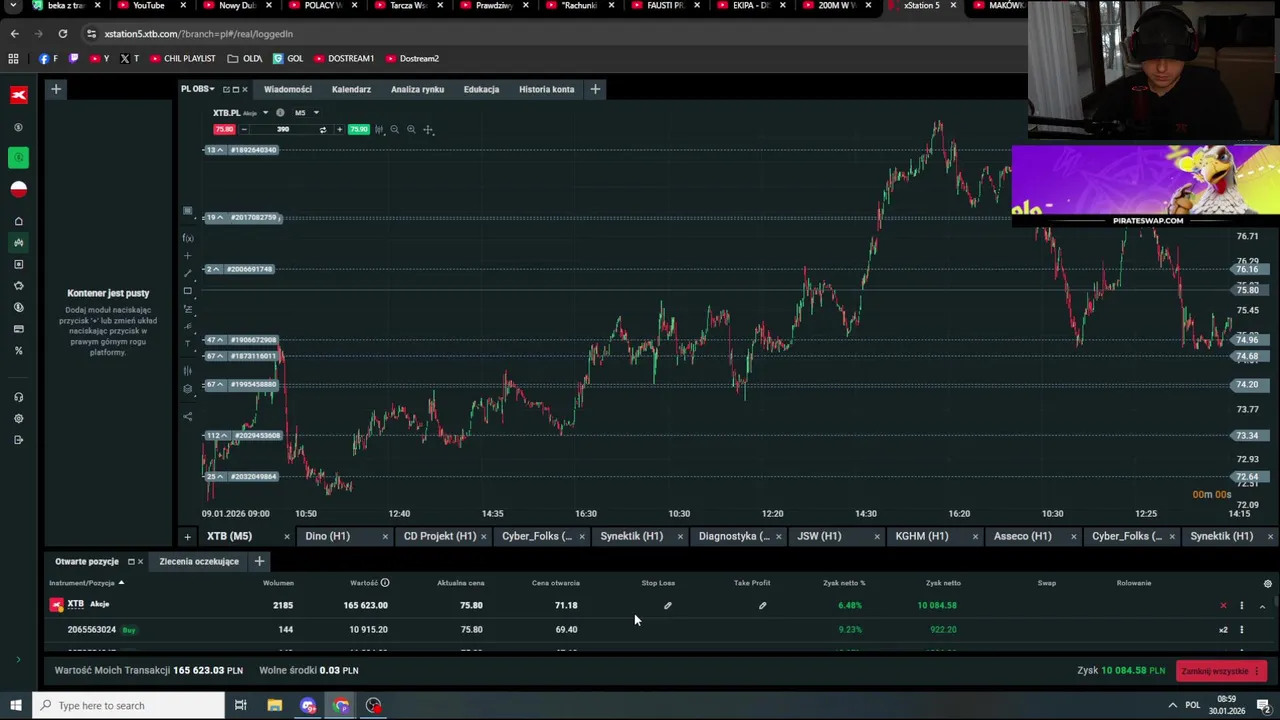
Task: Select the crosshair plus drawing tool
Action: click(x=187, y=256)
